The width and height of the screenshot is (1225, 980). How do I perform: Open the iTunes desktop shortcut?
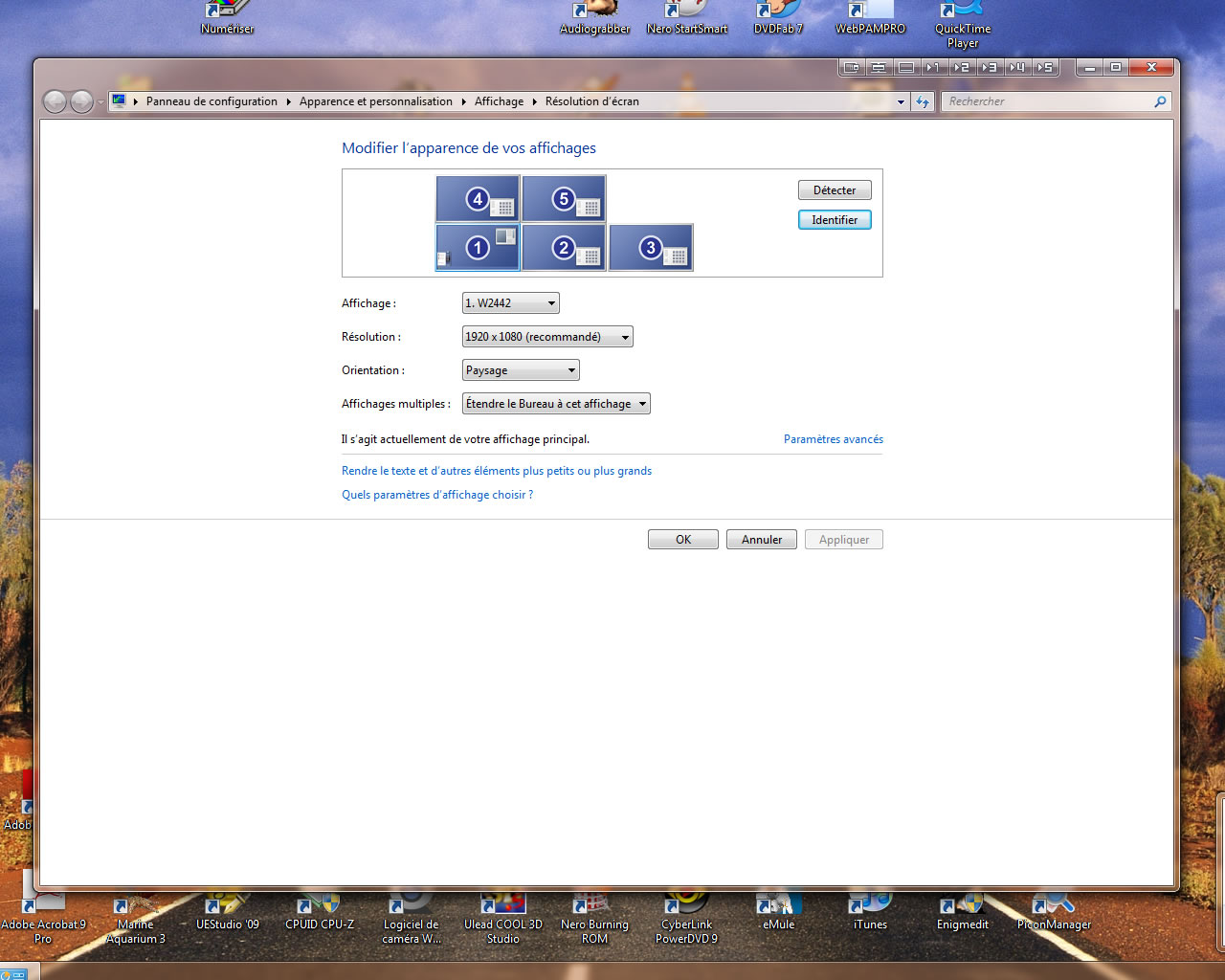point(870,912)
